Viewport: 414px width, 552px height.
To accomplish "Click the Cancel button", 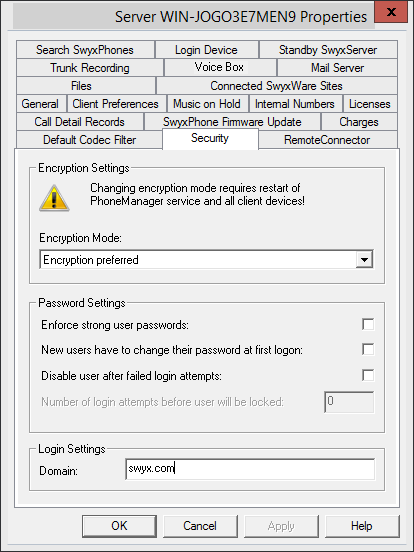I will point(200,526).
